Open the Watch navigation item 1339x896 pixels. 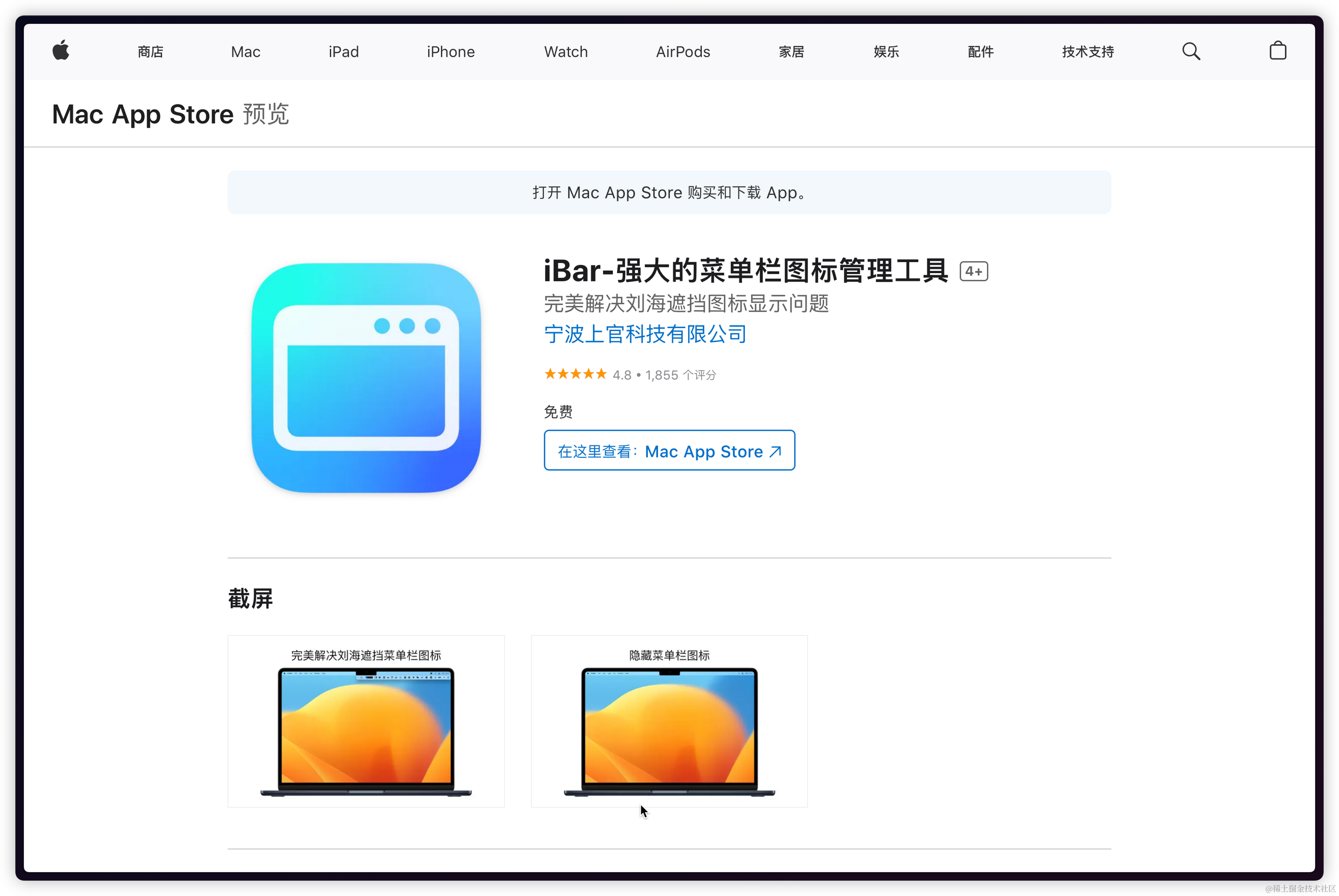pos(565,52)
